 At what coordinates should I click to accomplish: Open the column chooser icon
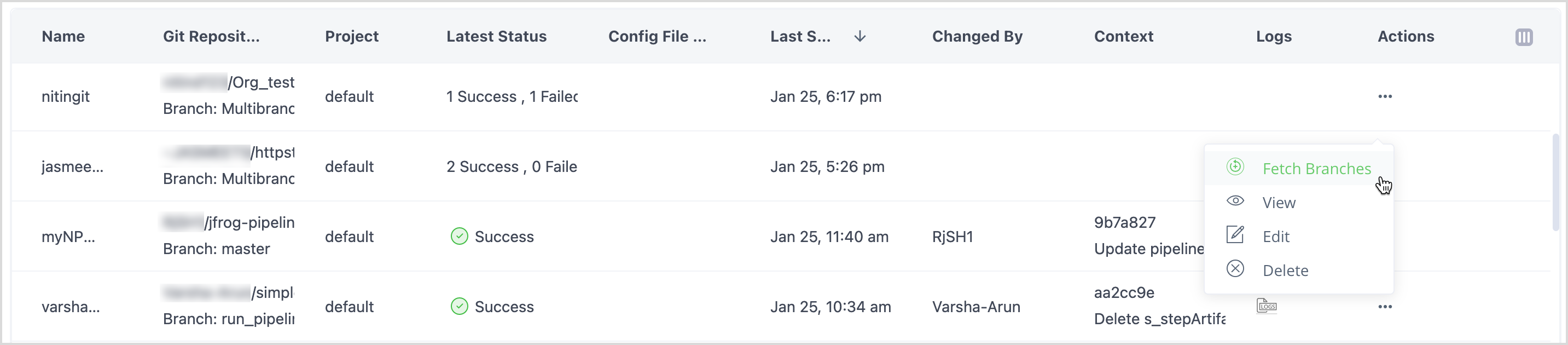pos(1524,37)
